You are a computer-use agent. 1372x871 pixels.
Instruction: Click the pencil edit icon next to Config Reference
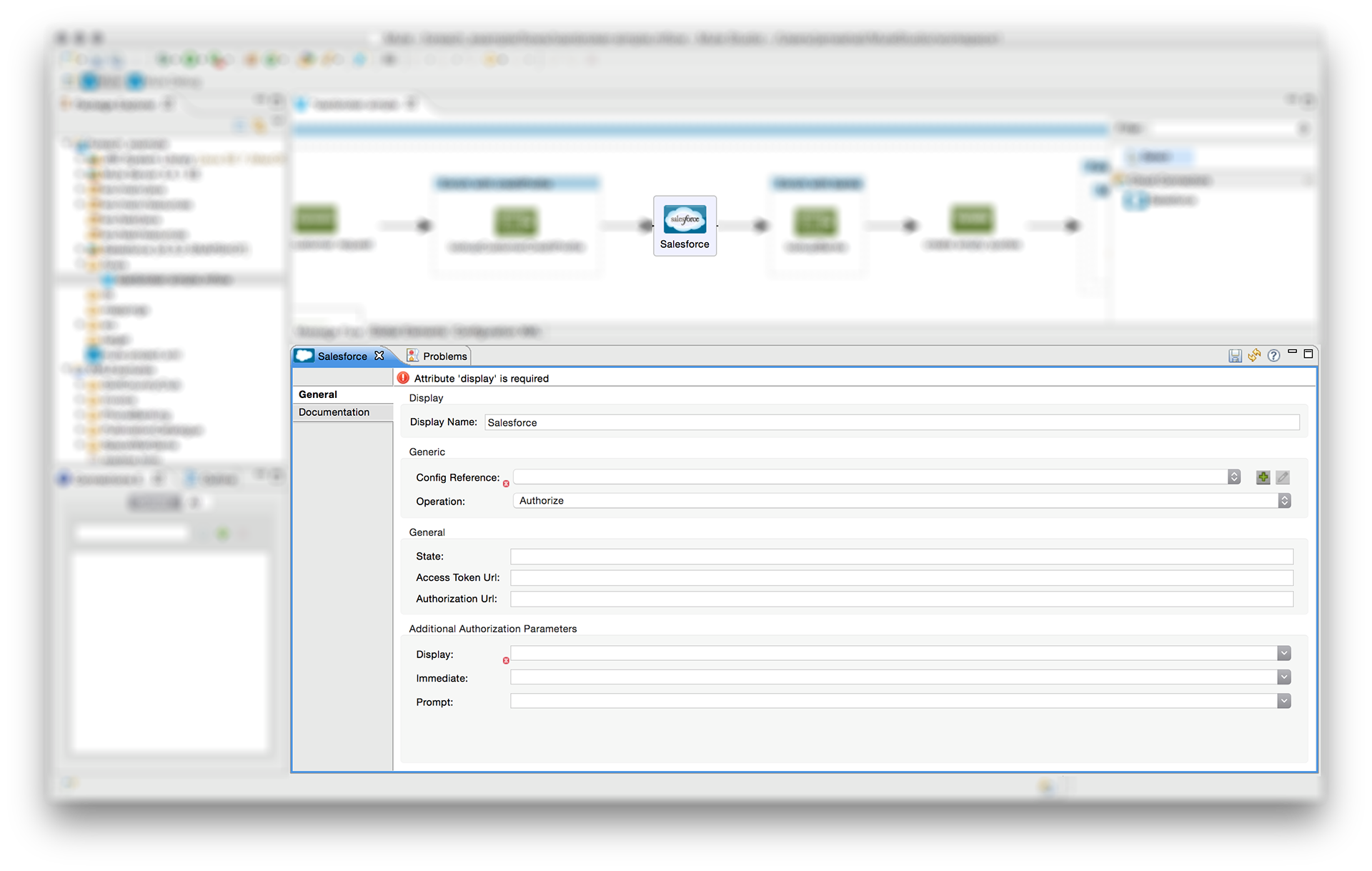pos(1283,477)
